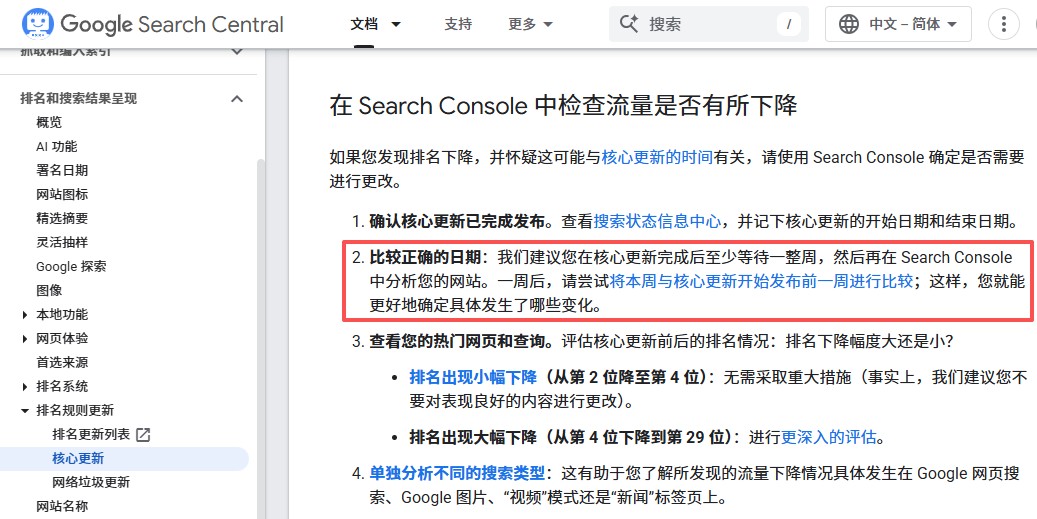Follow the 将本周与核心更新开始发布前一周进行比较 link
This screenshot has height=519, width=1037.
761,282
